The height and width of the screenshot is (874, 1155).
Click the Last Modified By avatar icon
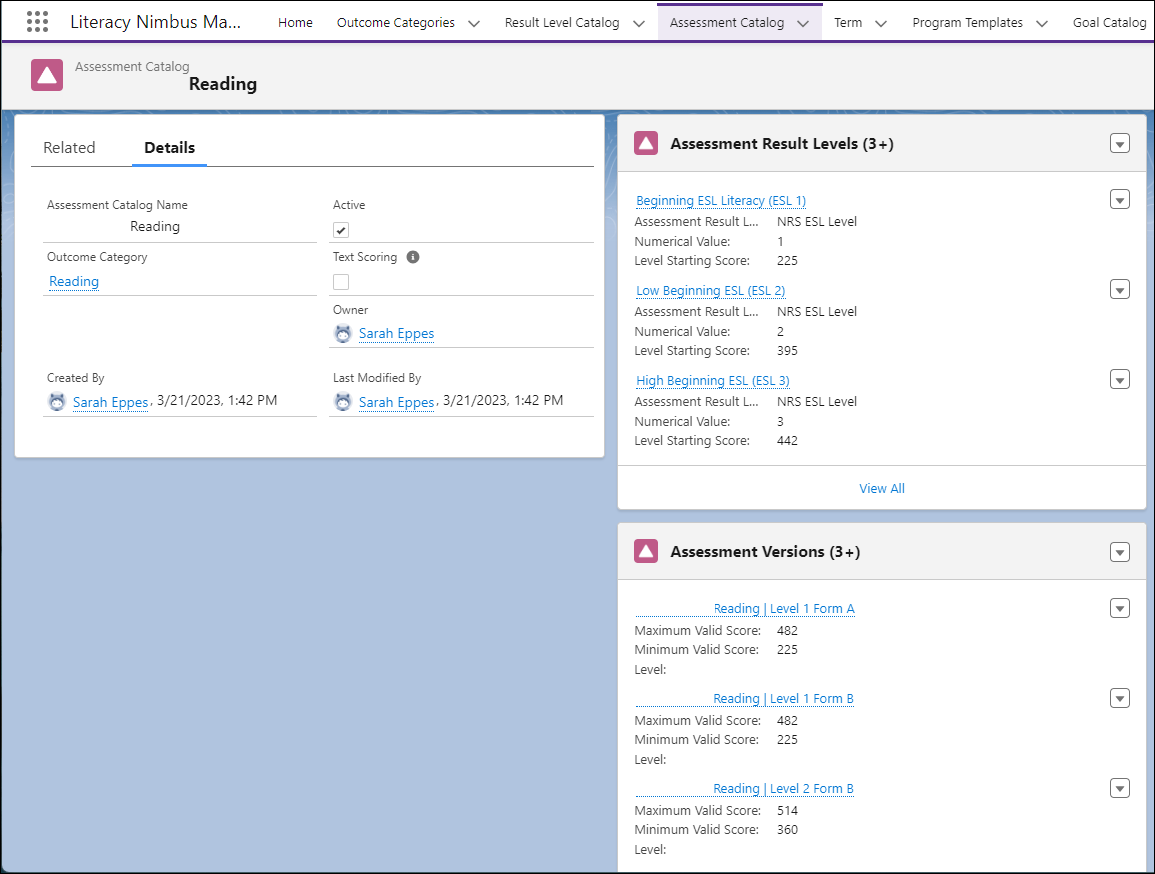343,402
